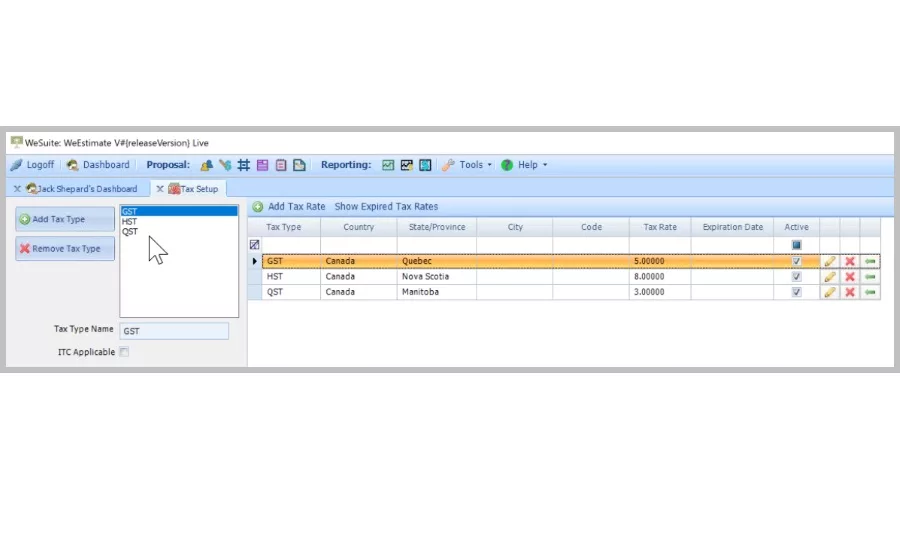Select the Nova Scotia cell
This screenshot has width=900, height=550.
[437, 277]
